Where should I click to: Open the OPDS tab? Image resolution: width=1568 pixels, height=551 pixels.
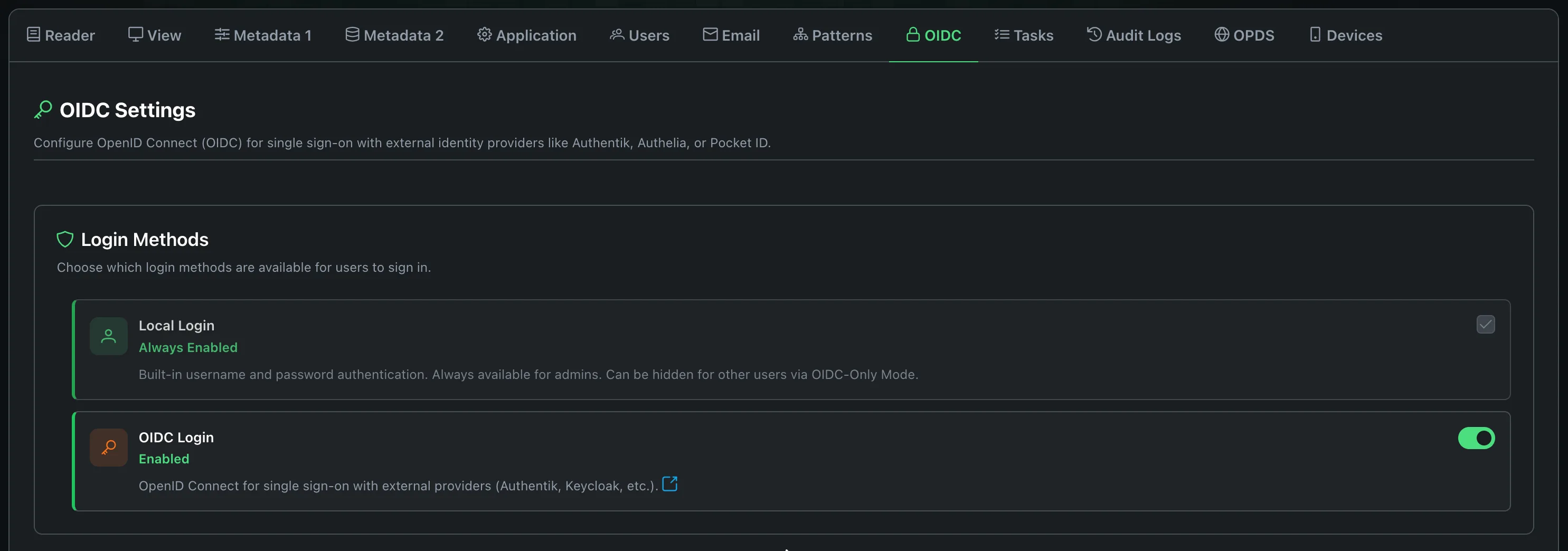pos(1244,35)
